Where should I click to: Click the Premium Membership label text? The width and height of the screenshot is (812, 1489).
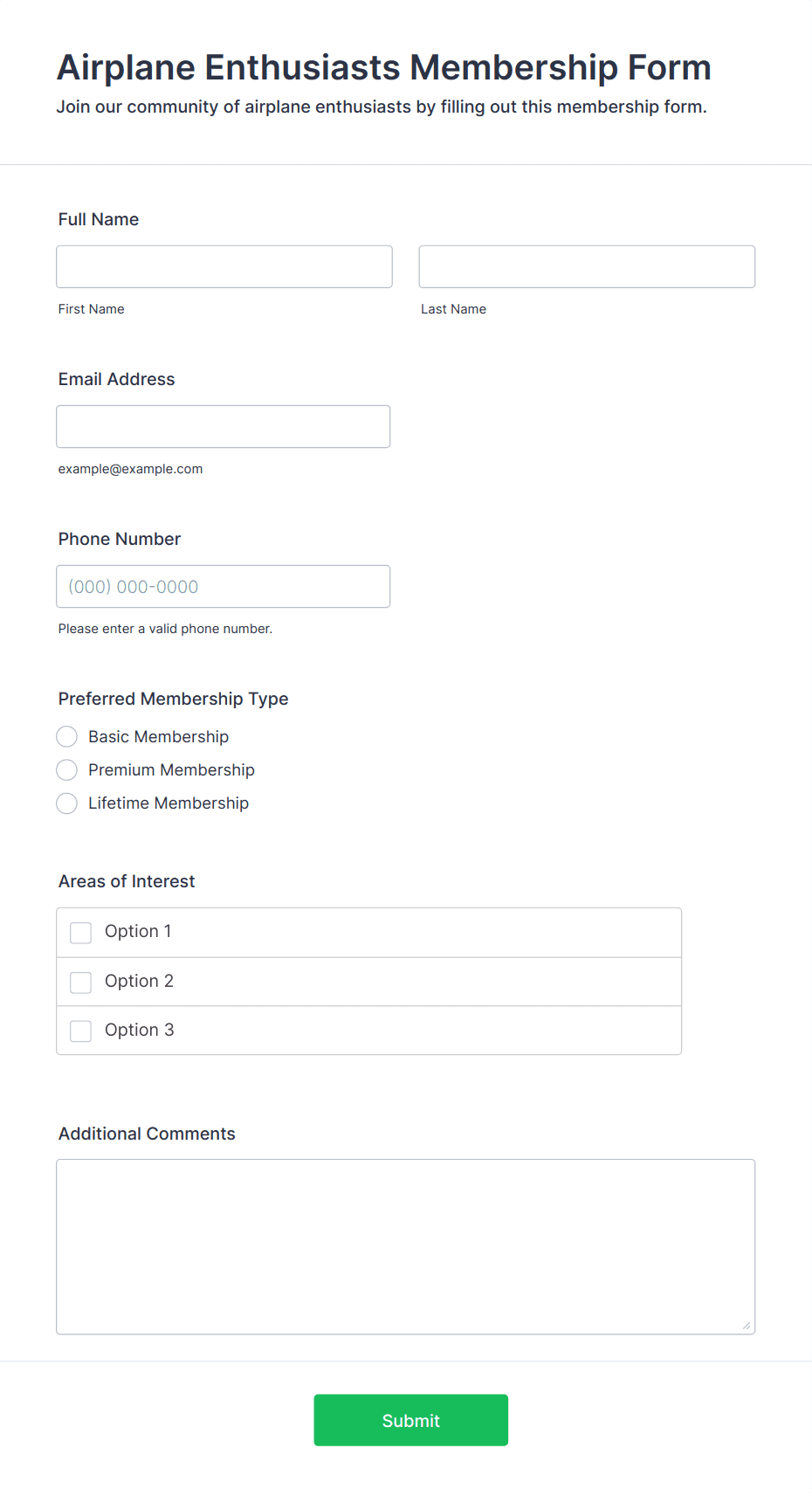[172, 770]
